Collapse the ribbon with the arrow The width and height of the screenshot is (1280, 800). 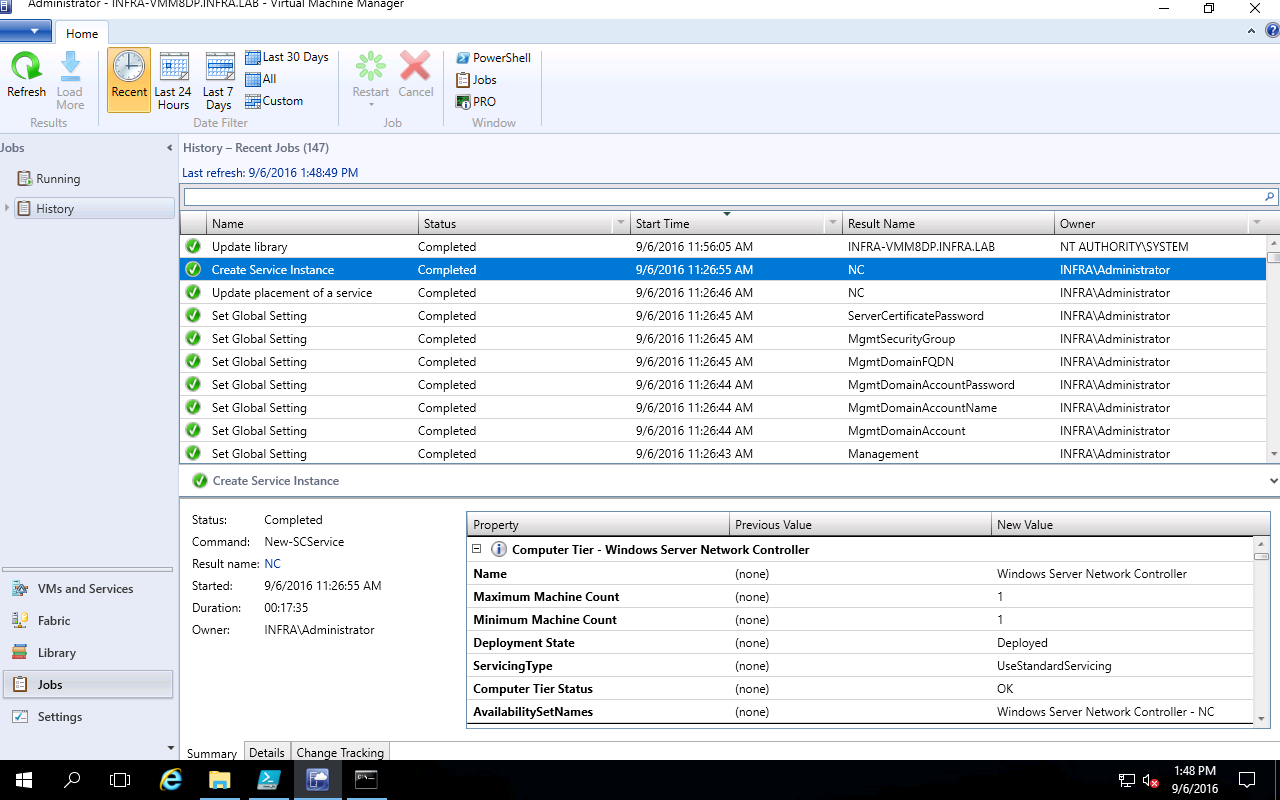point(1252,31)
